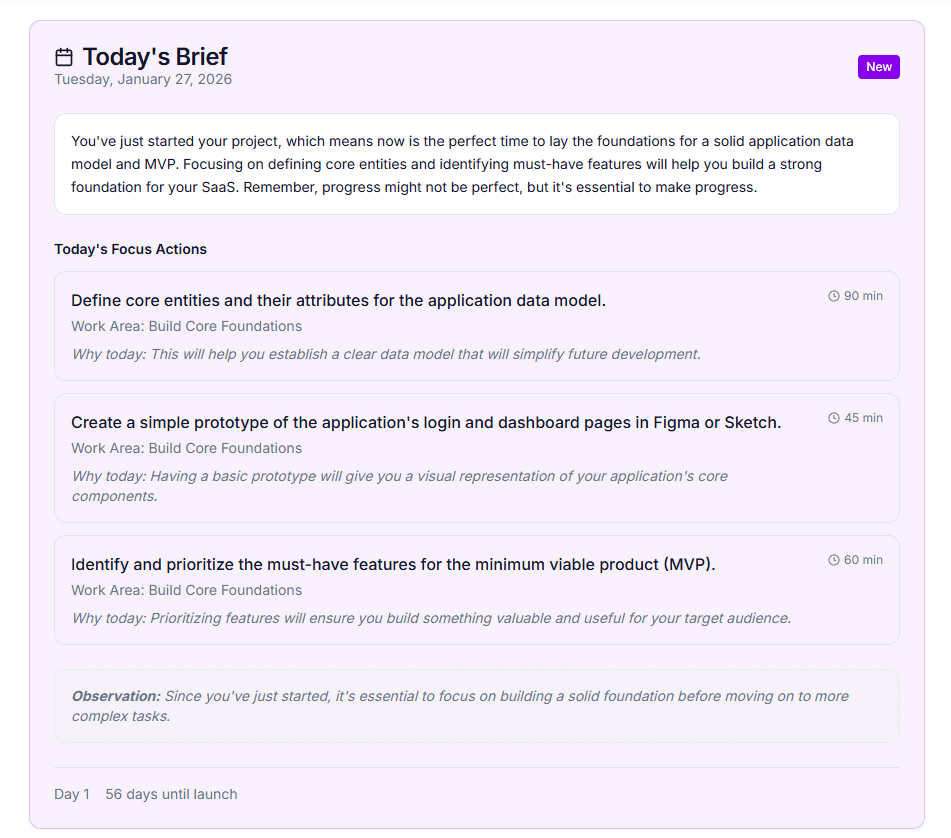This screenshot has width=951, height=838.
Task: Select the clock icon showing 45 min
Action: click(x=833, y=417)
